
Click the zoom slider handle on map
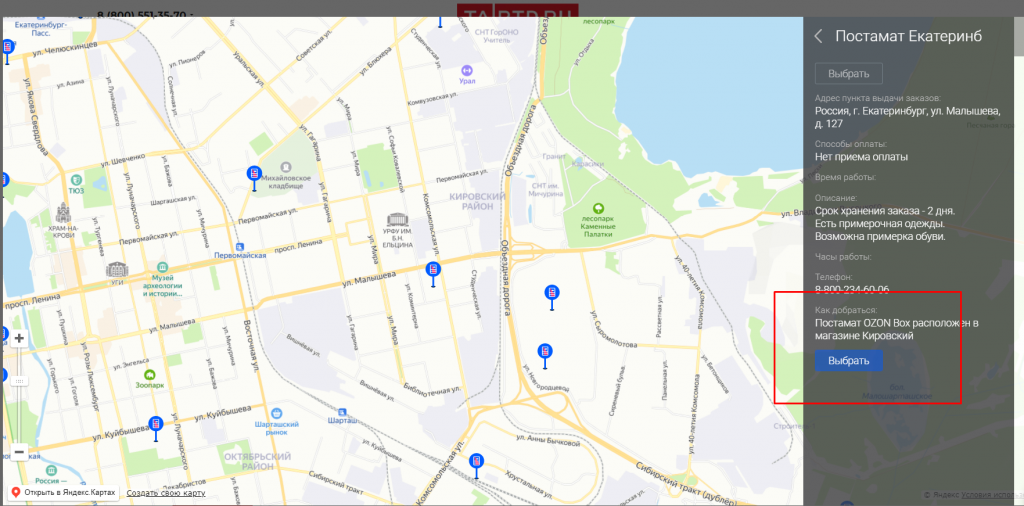(x=19, y=381)
